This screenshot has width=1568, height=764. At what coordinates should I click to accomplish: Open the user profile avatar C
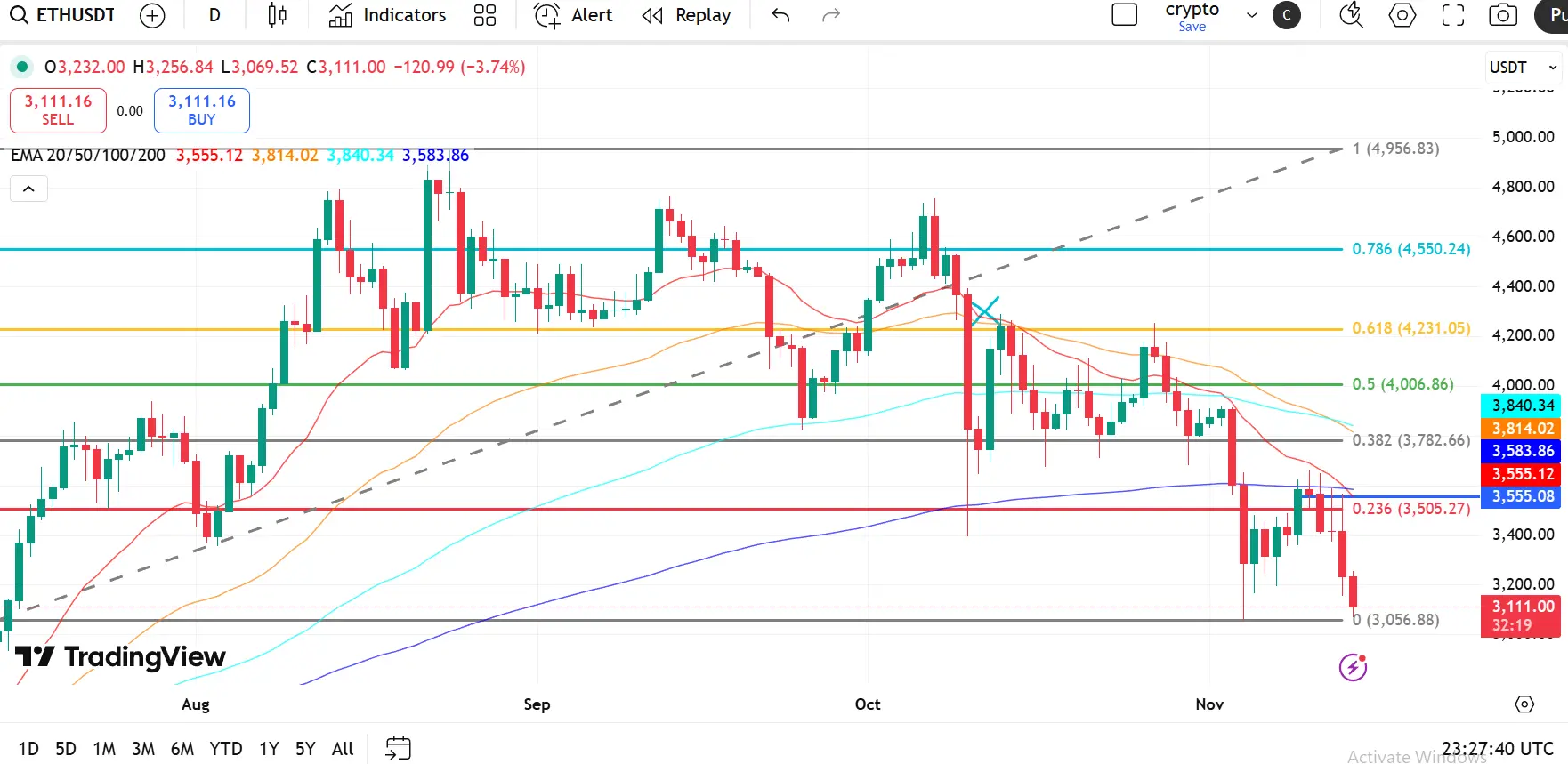1287,15
